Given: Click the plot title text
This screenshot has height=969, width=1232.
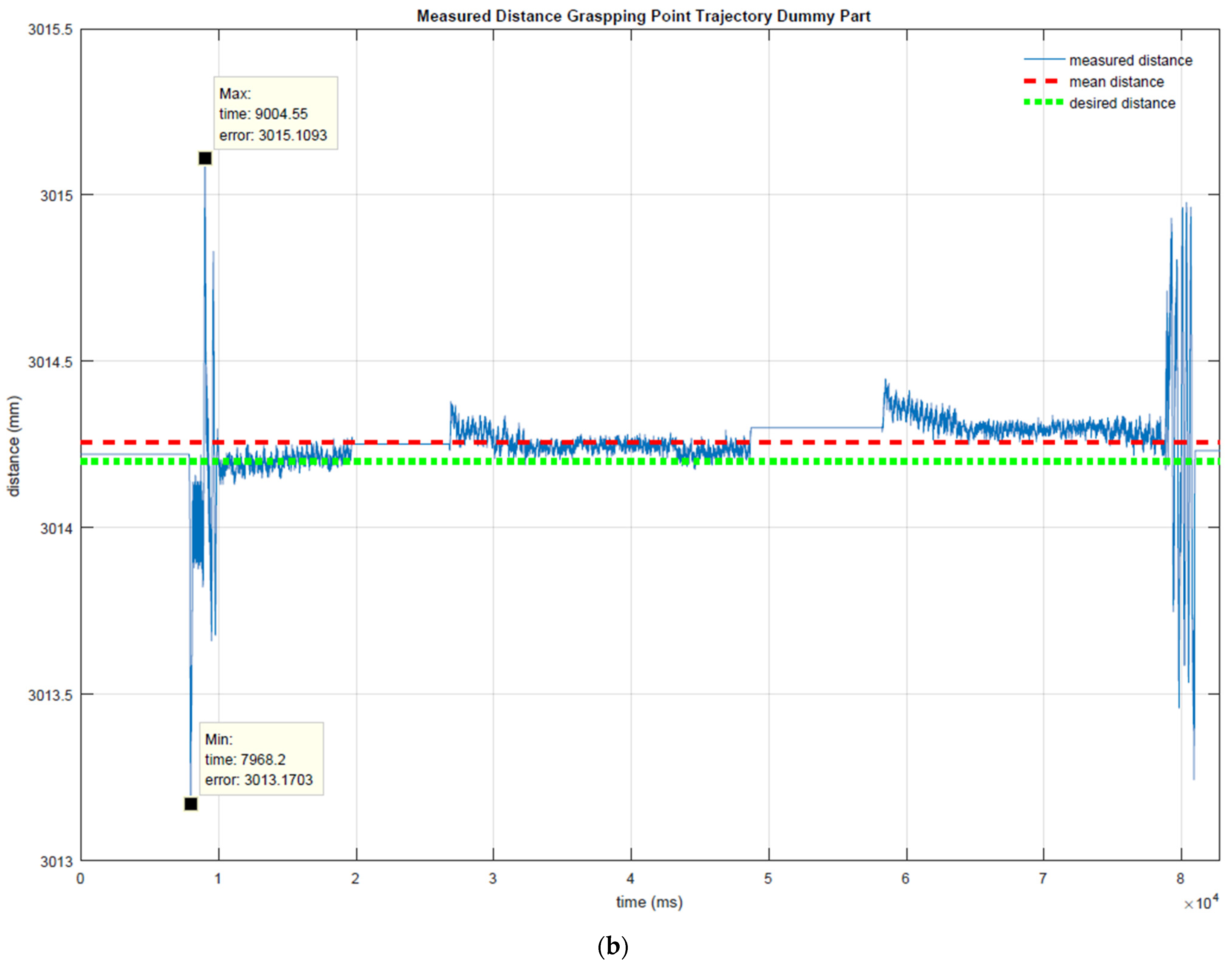Looking at the screenshot, I should point(643,16).
